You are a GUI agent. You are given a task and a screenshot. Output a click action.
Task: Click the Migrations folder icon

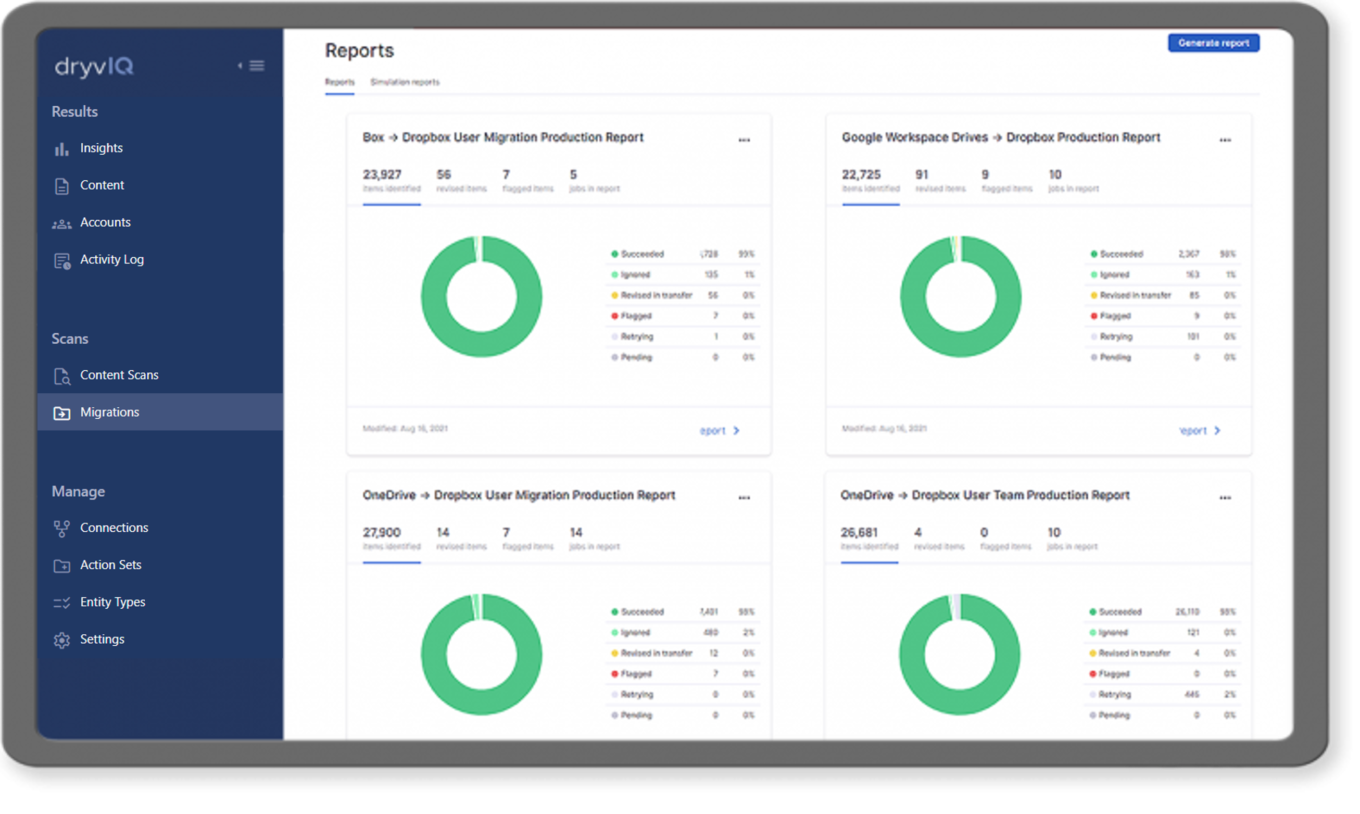point(62,413)
